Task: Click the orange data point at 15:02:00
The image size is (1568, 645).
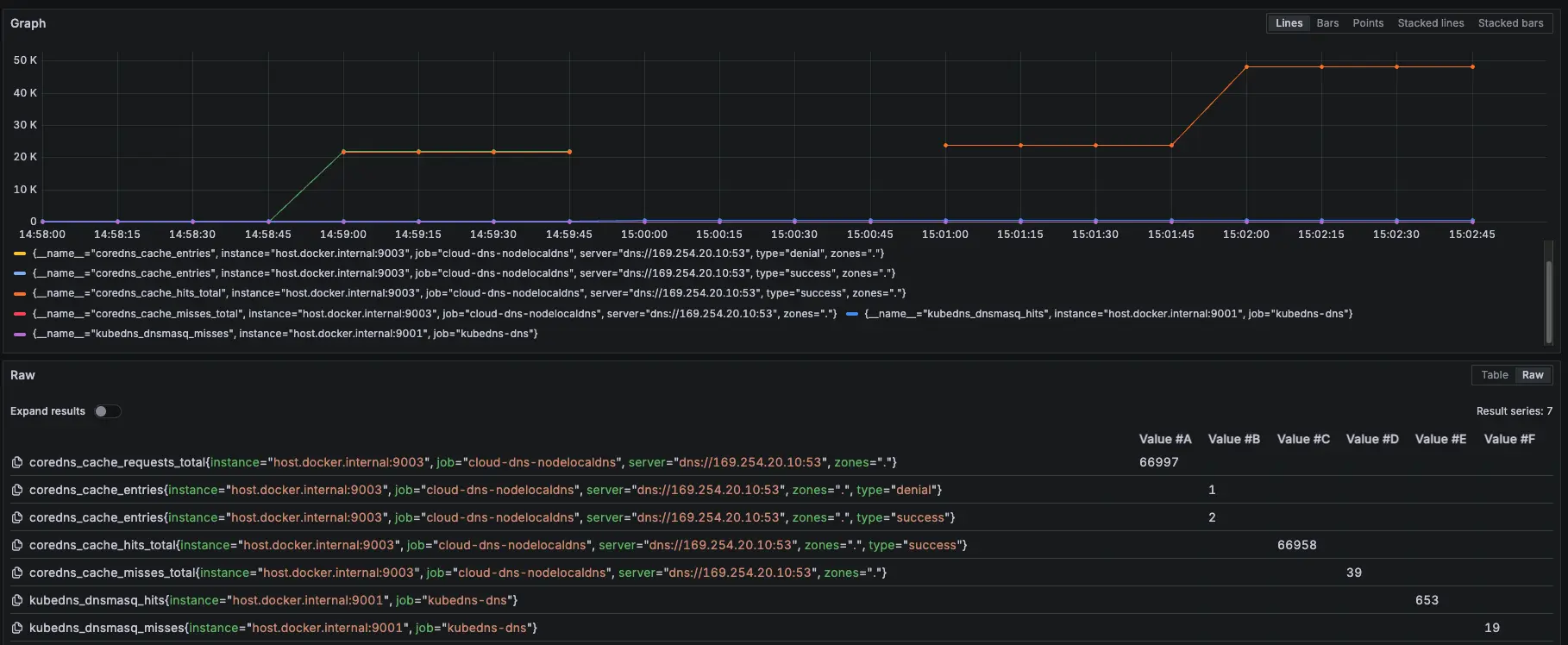Action: [x=1246, y=67]
